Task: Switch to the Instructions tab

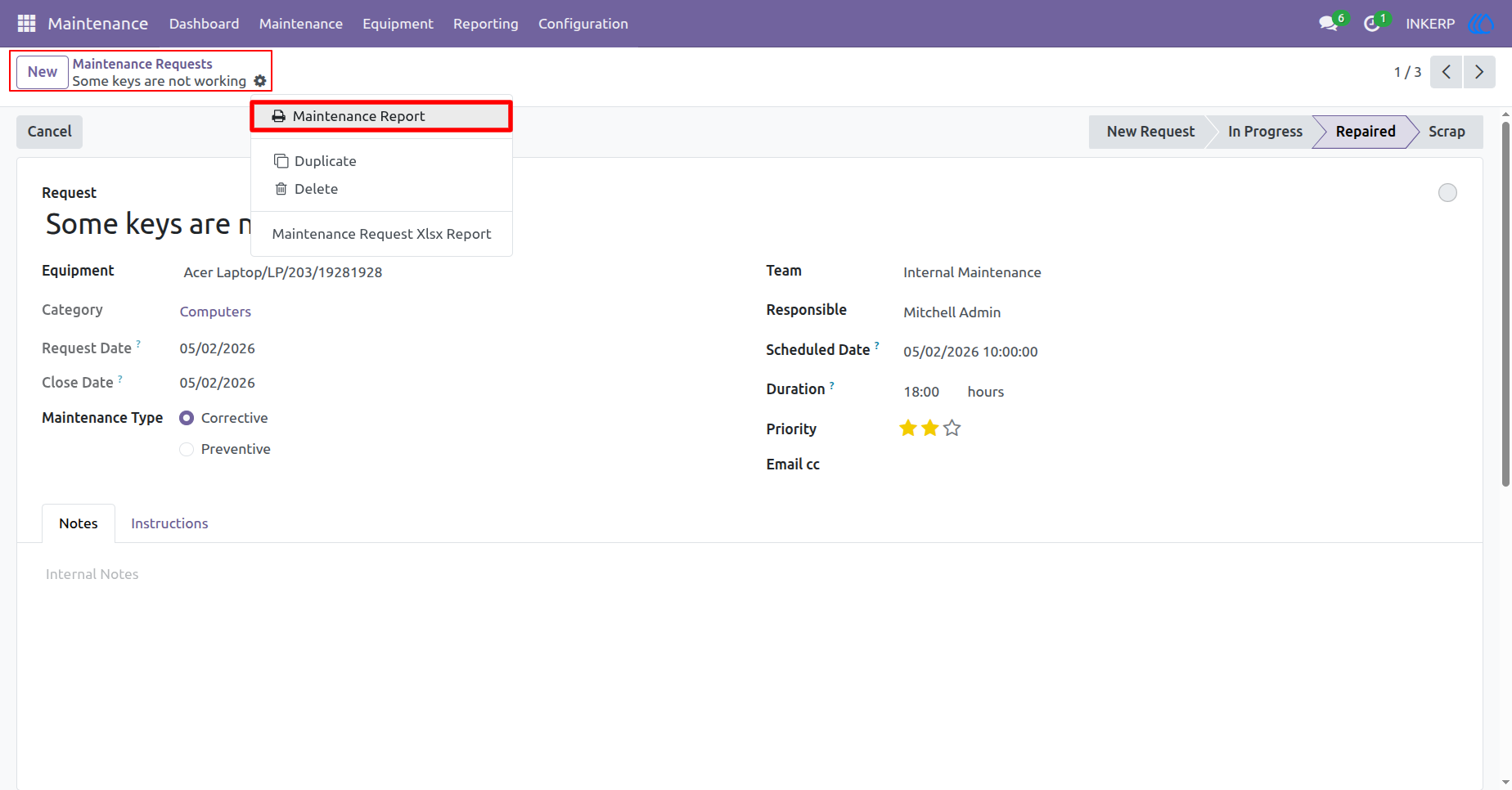Action: (169, 523)
